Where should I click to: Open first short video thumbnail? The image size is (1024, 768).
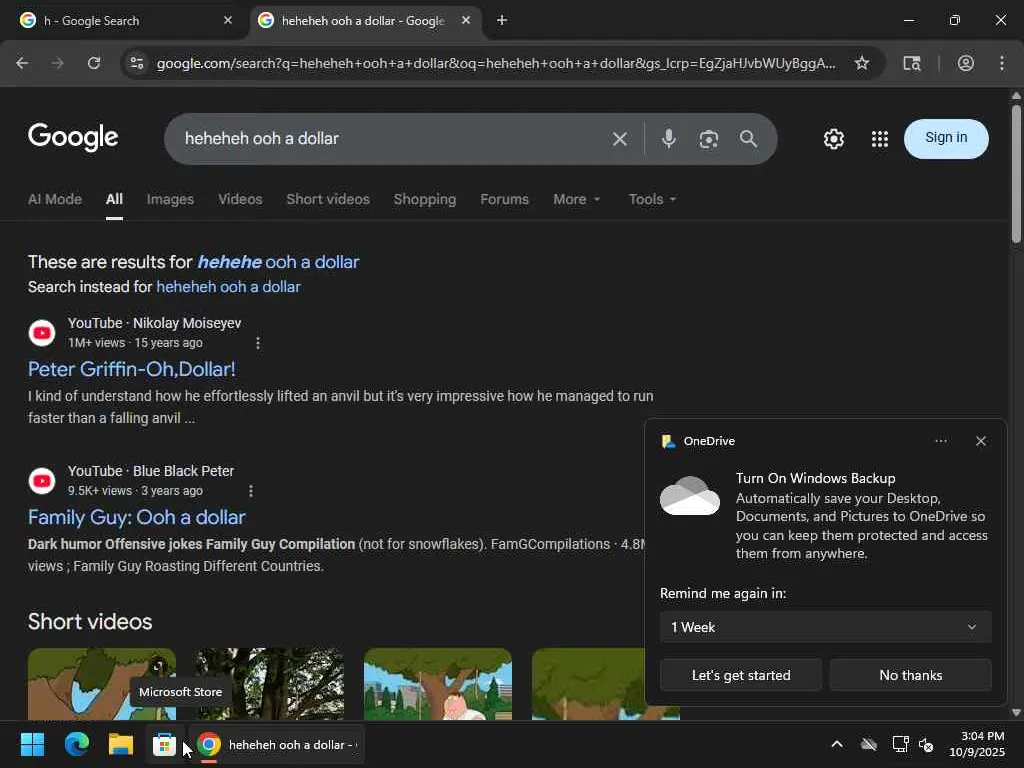101,684
